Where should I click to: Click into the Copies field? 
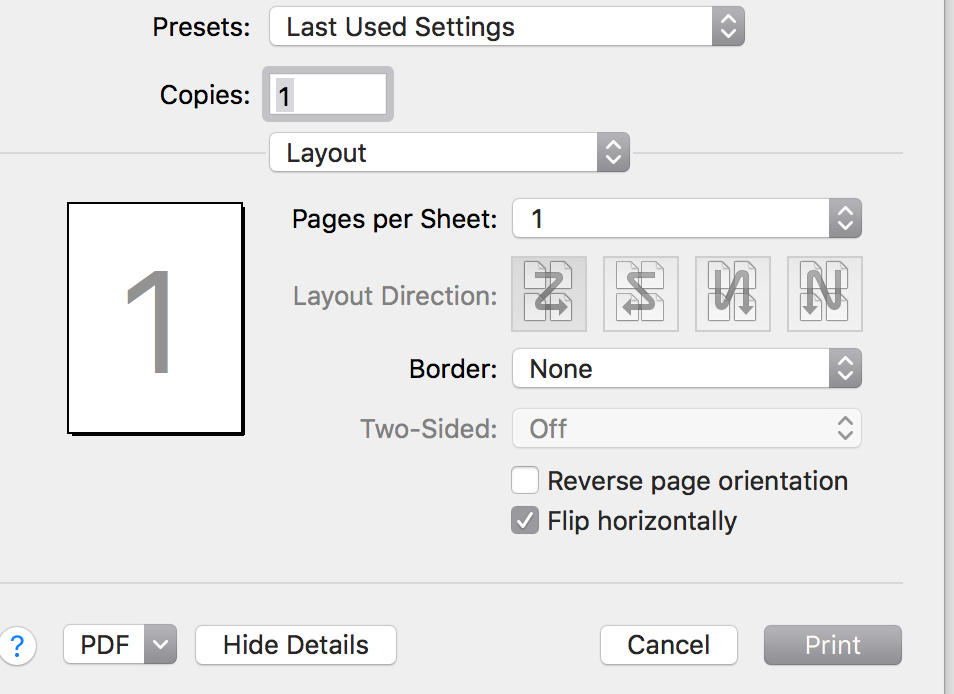328,95
